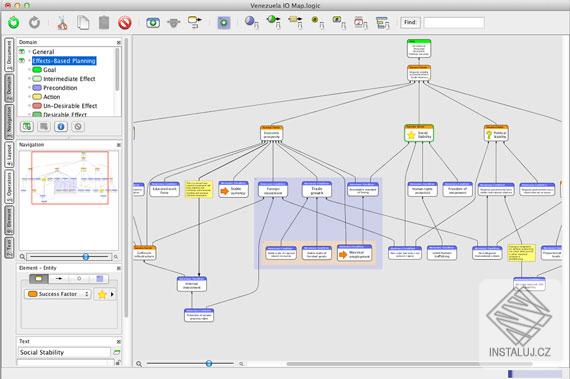Click the highlighted blue square with green dot
The image size is (570, 379).
tap(224, 23)
